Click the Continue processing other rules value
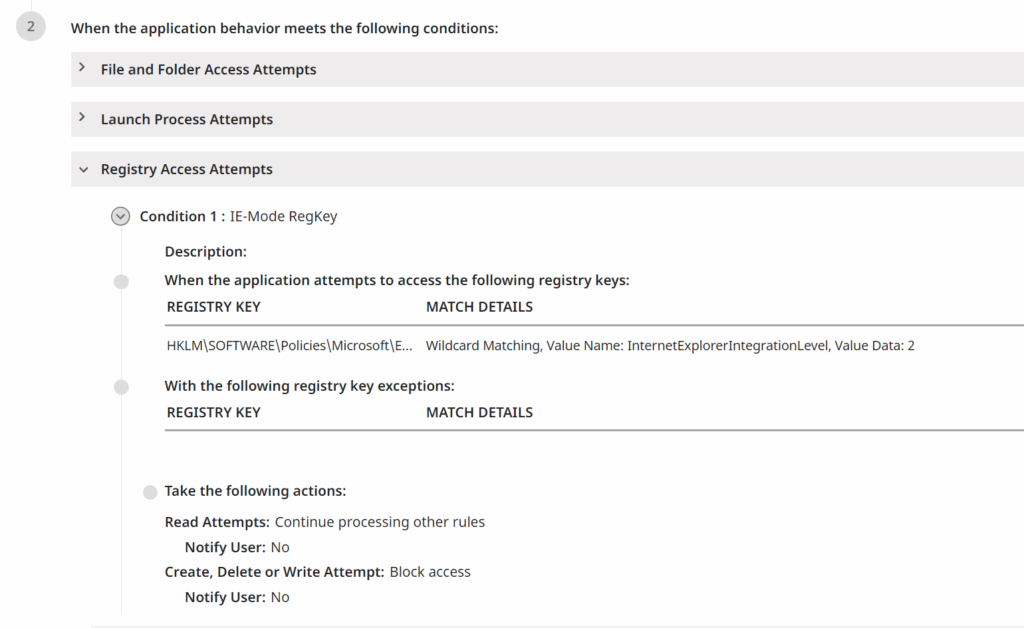 click(379, 522)
